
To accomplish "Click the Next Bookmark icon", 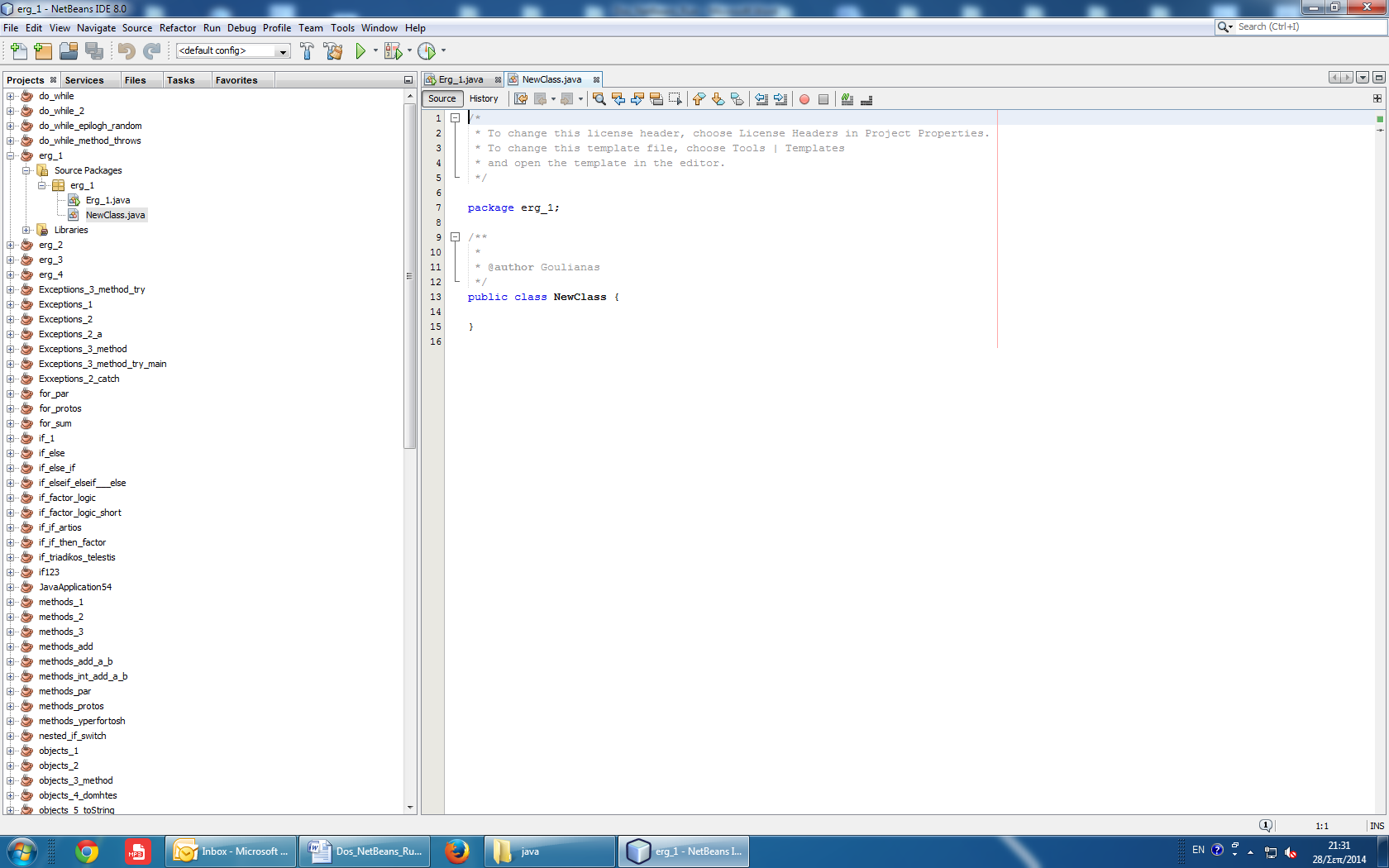I will click(718, 99).
